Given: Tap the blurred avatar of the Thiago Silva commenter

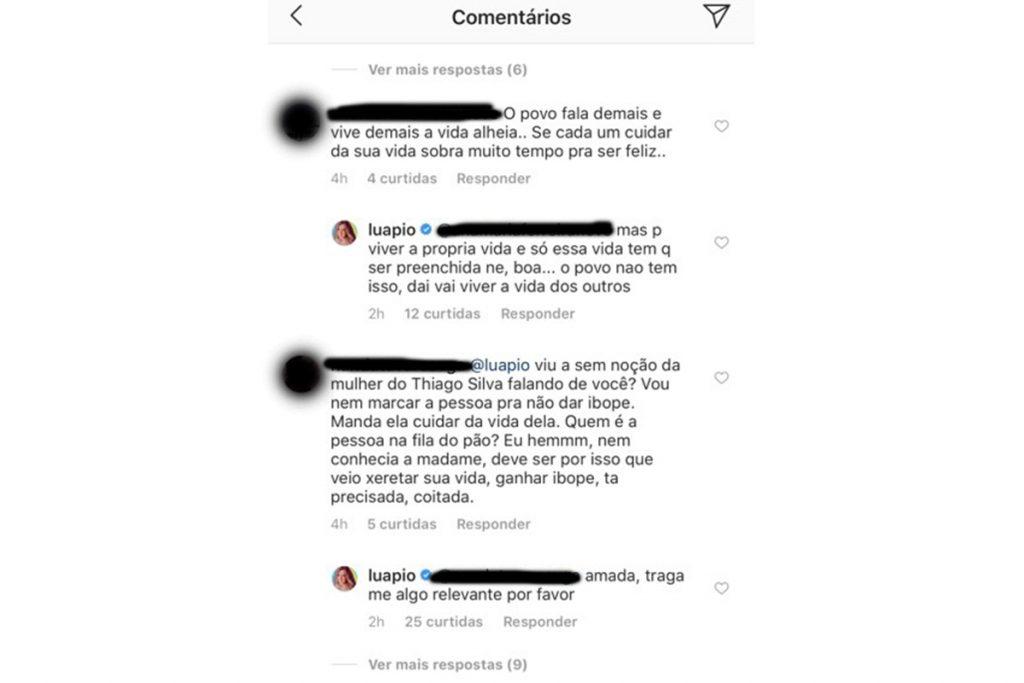Looking at the screenshot, I should coord(300,374).
